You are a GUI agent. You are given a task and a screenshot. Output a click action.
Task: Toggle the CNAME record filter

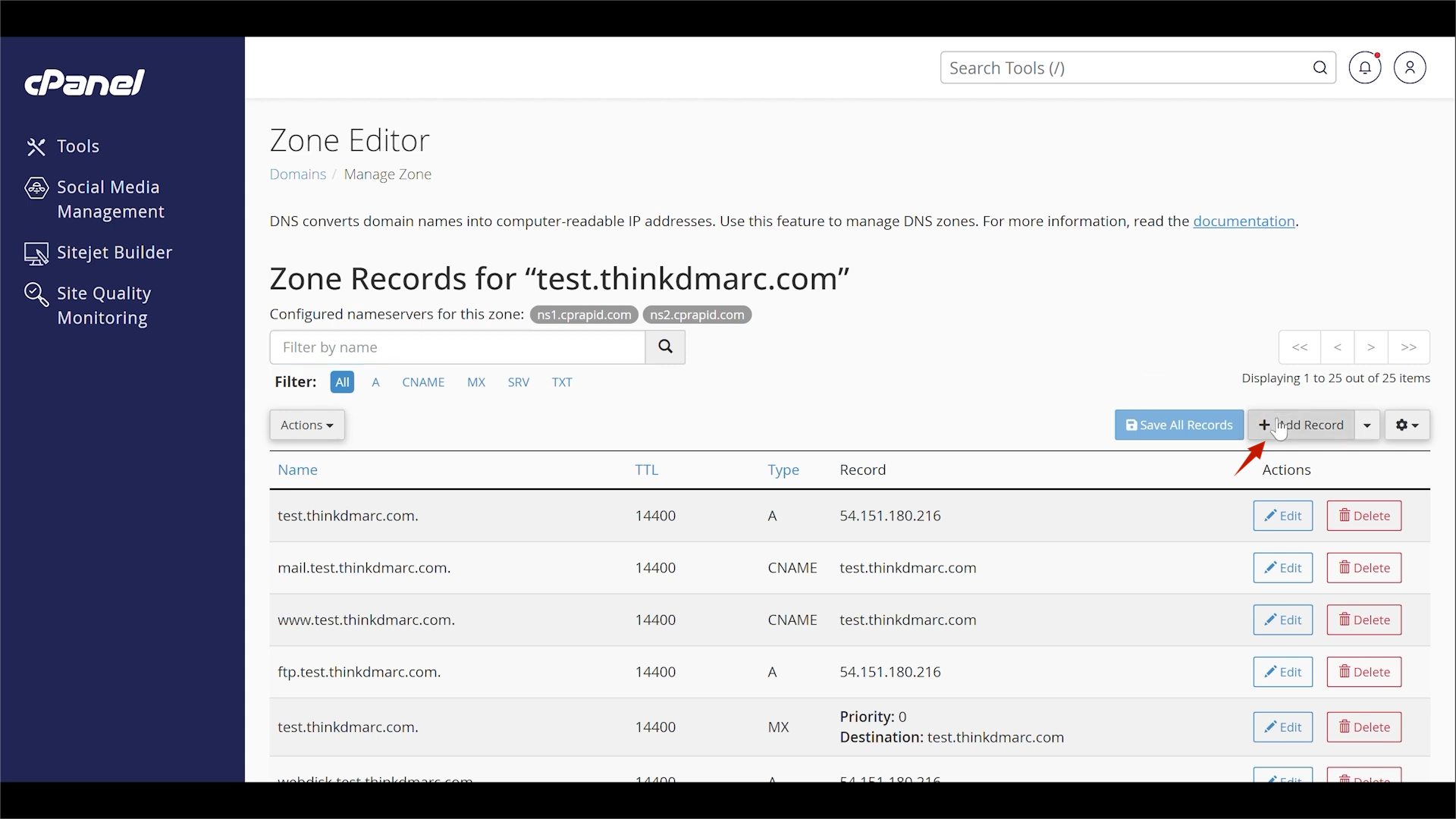point(423,382)
